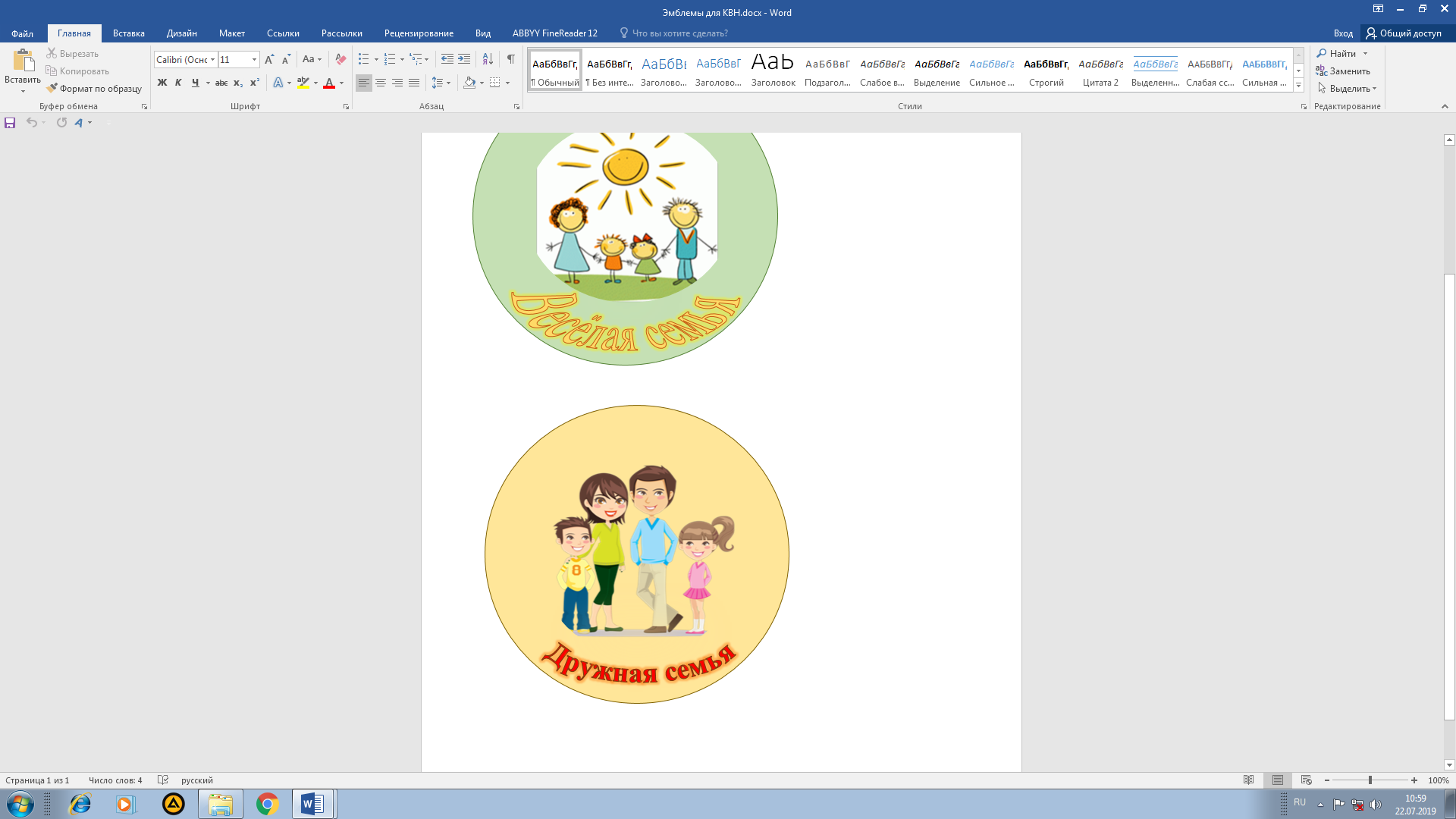Click the shading paint bucket icon
Viewport: 1456px width, 819px height.
click(x=469, y=83)
